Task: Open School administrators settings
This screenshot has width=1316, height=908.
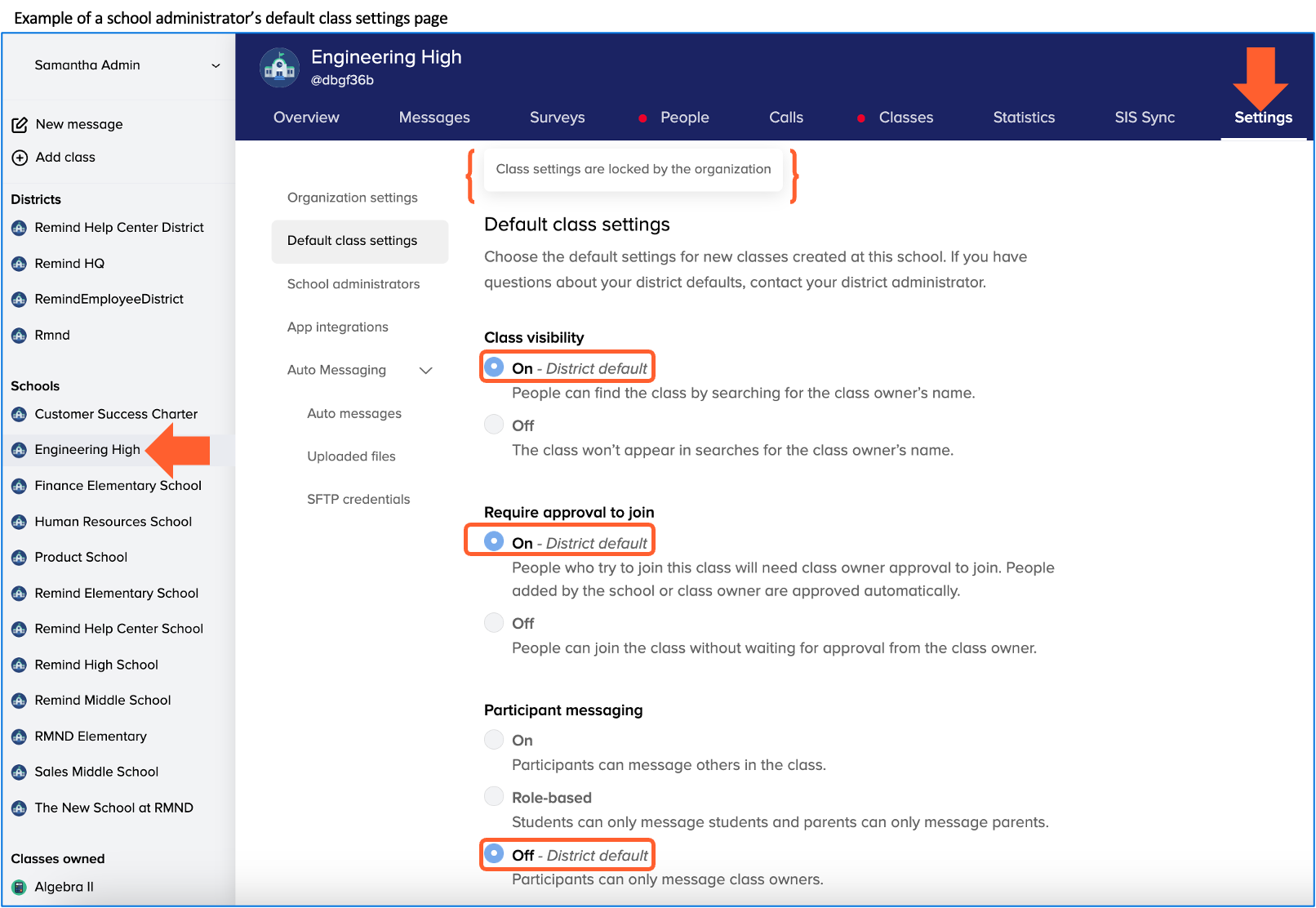Action: (x=353, y=284)
